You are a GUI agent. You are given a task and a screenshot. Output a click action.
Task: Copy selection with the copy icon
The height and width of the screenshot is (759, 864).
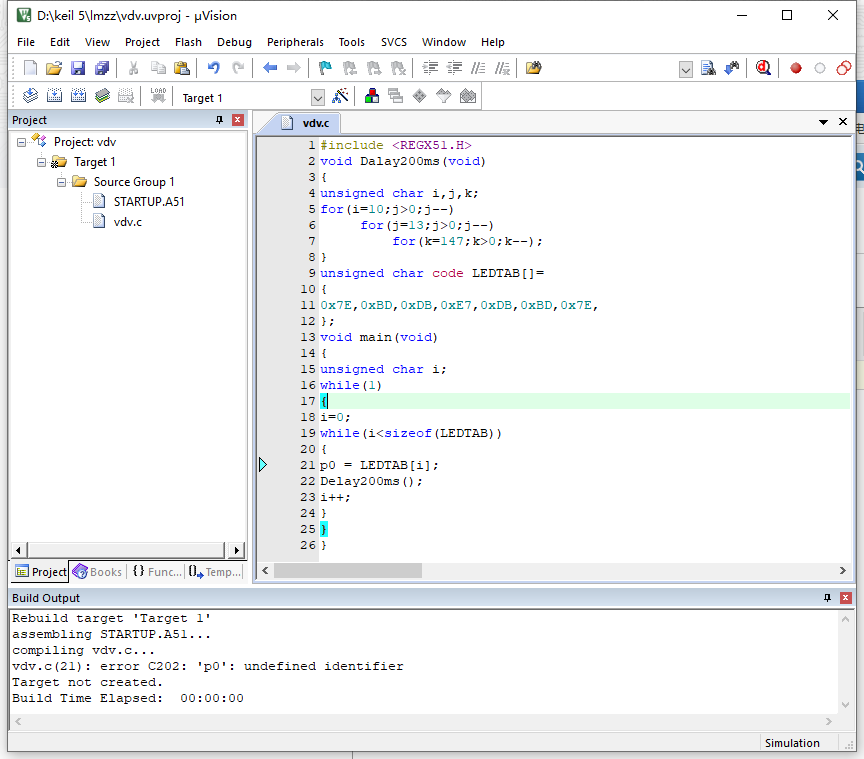click(x=158, y=68)
